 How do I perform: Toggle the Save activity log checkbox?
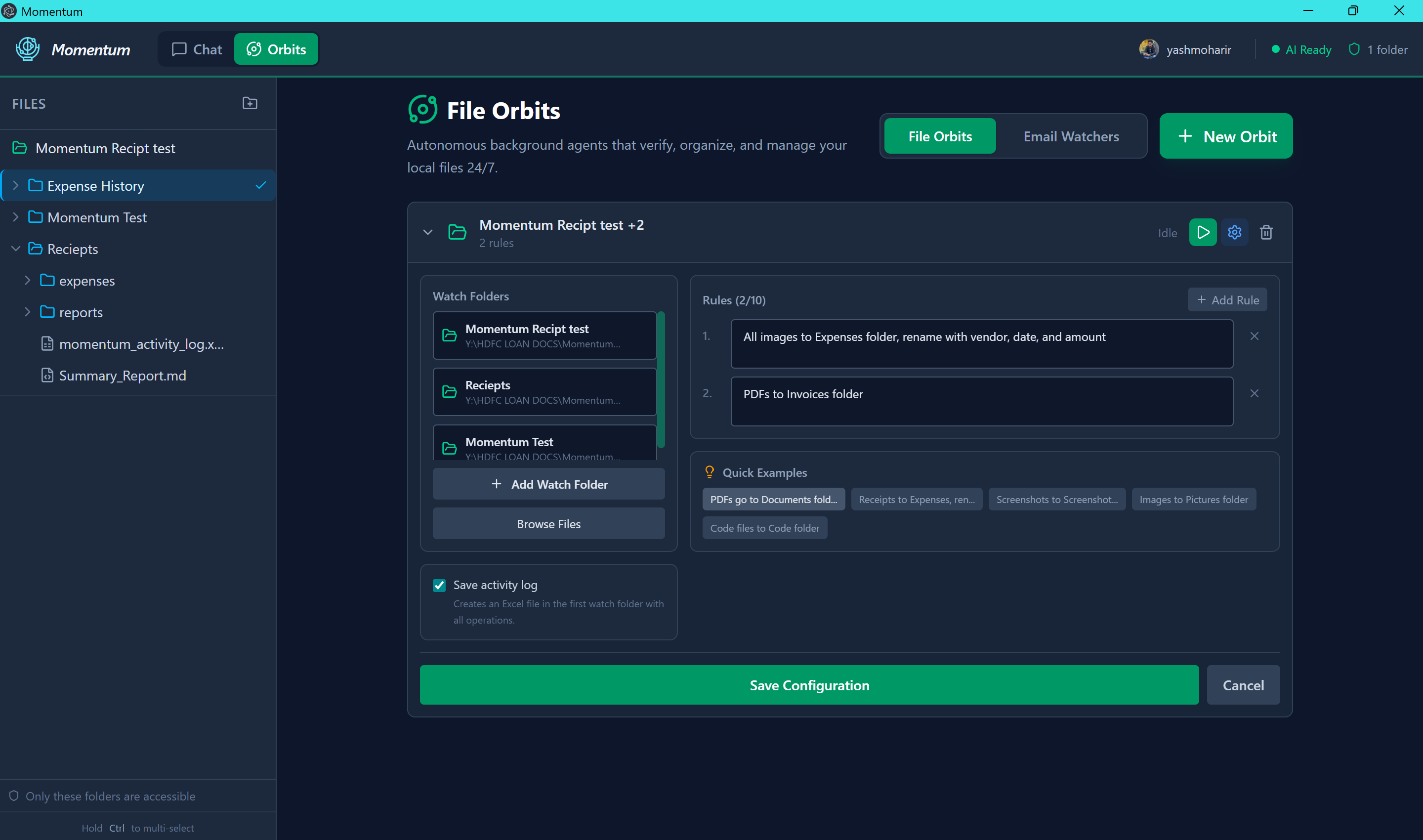pyautogui.click(x=439, y=586)
